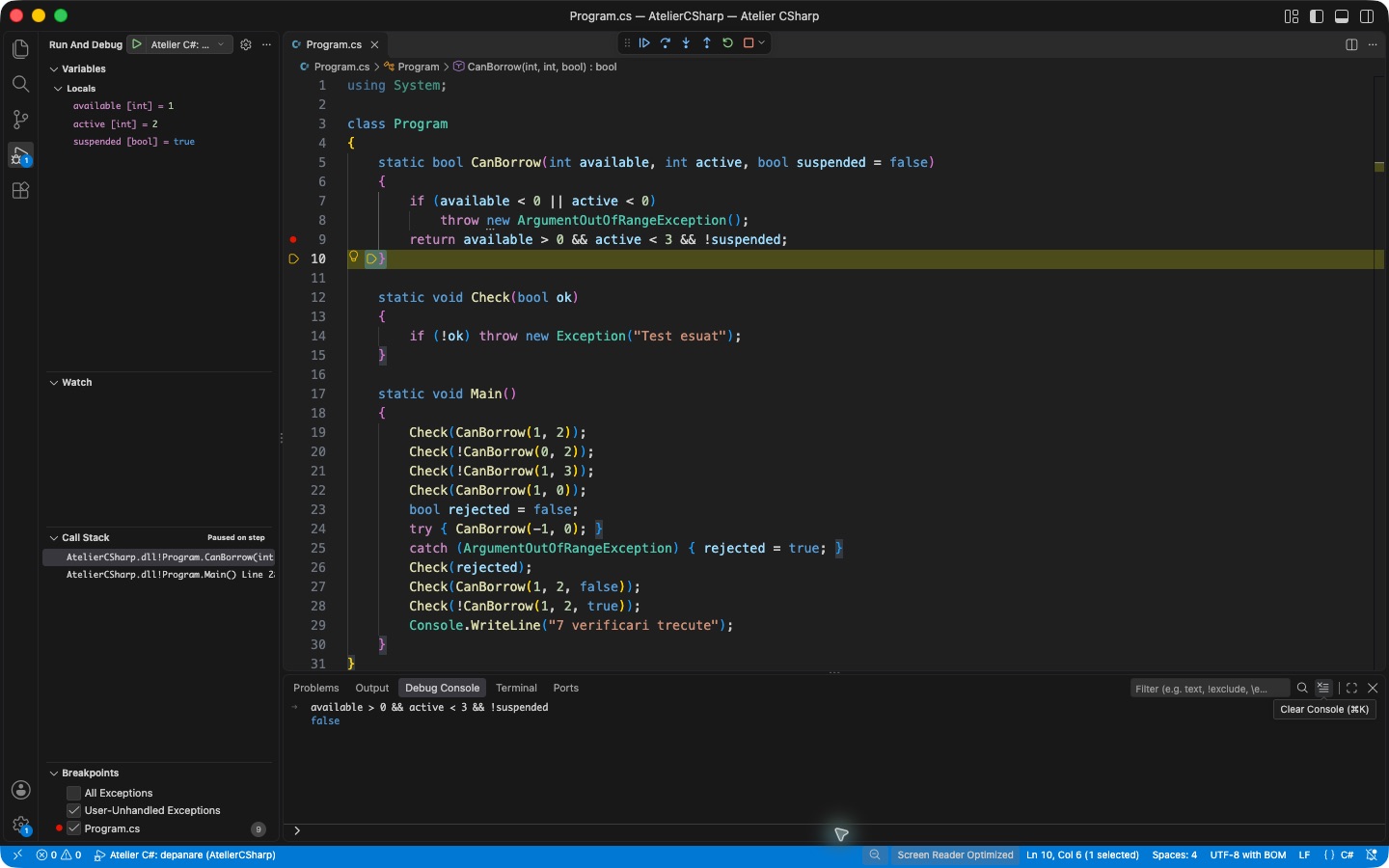Open the Explorer view in activity bar
The height and width of the screenshot is (868, 1389).
pyautogui.click(x=20, y=48)
